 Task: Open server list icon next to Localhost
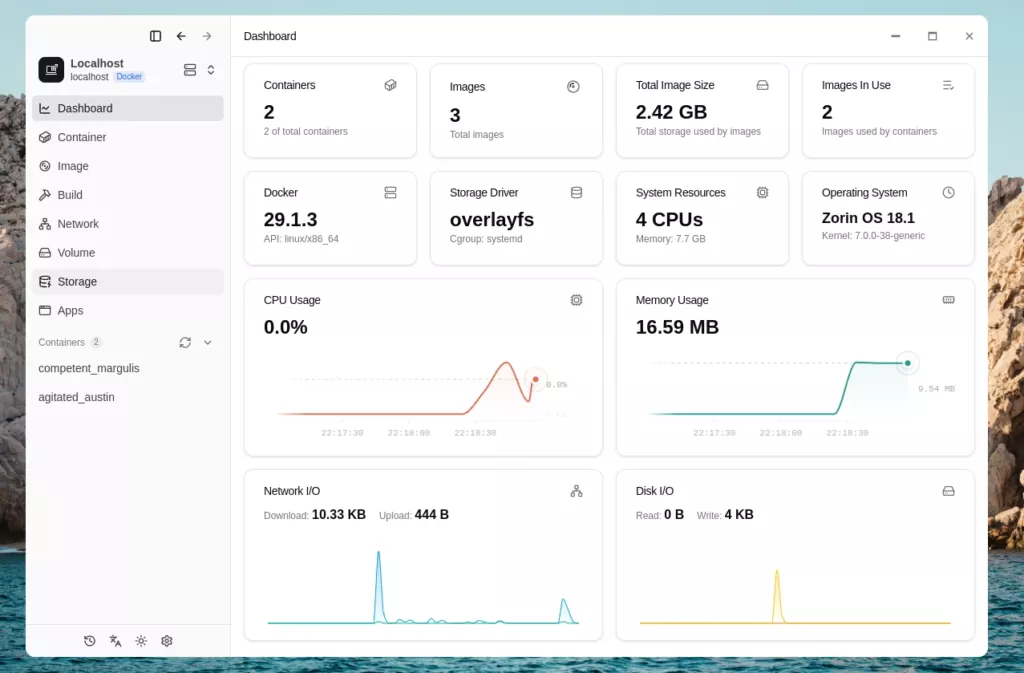(190, 70)
